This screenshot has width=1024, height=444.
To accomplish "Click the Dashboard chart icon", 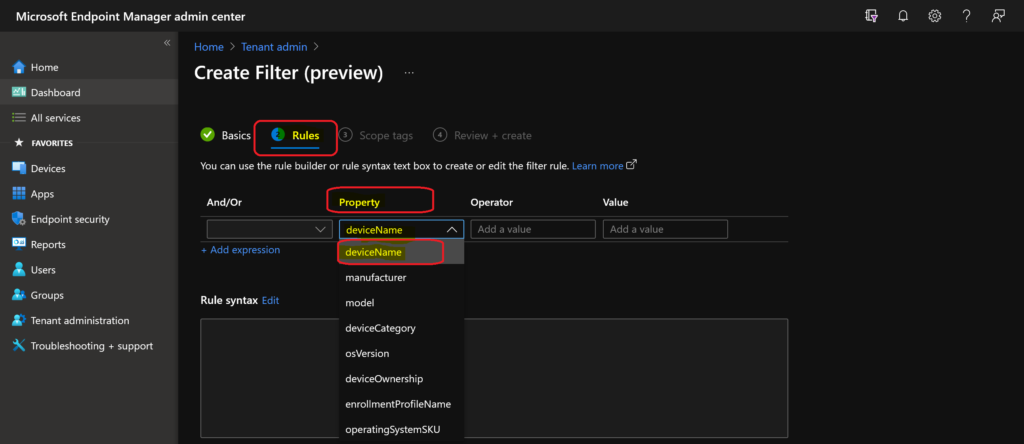I will pyautogui.click(x=19, y=93).
